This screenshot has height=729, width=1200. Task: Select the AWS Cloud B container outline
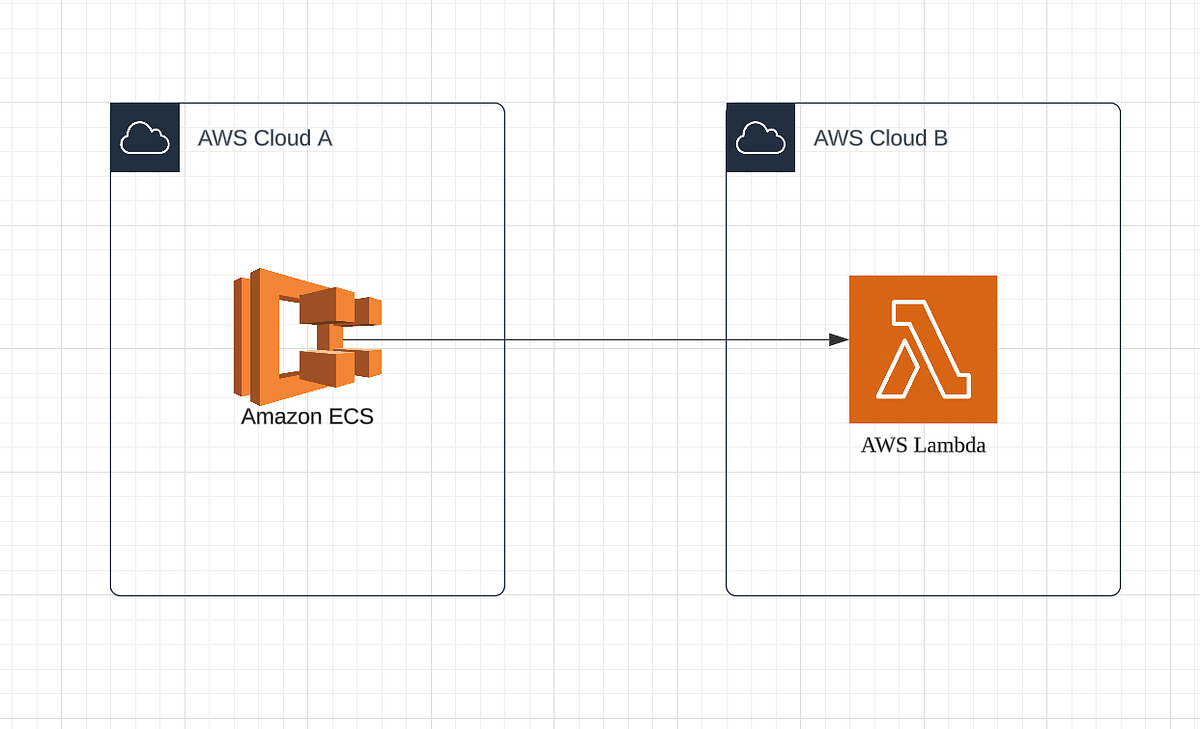pyautogui.click(x=922, y=595)
